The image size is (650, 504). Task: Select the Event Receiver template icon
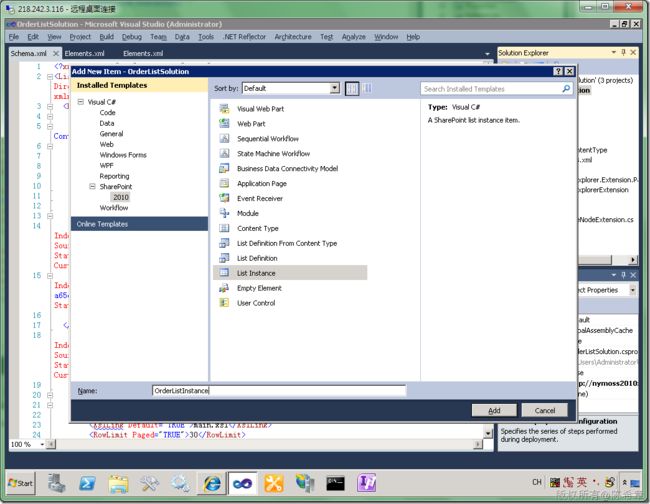point(224,198)
